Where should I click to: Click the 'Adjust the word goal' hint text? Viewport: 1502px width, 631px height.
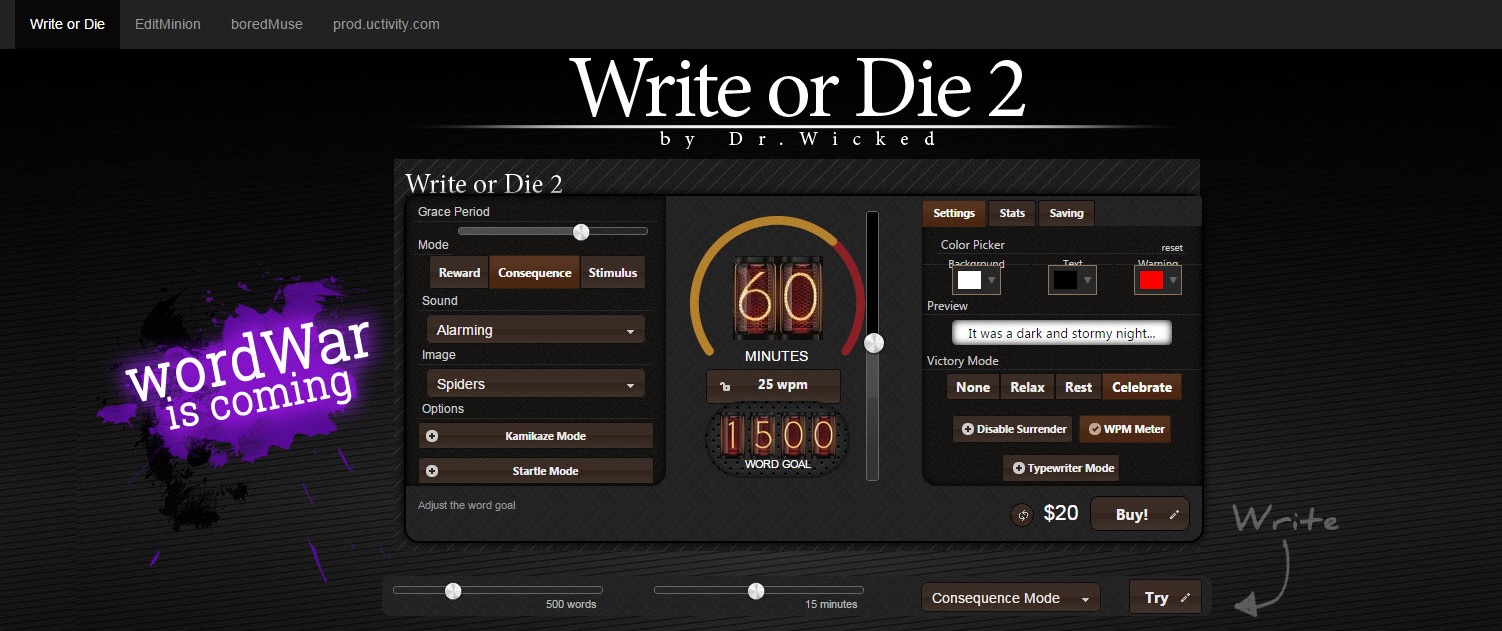[467, 505]
